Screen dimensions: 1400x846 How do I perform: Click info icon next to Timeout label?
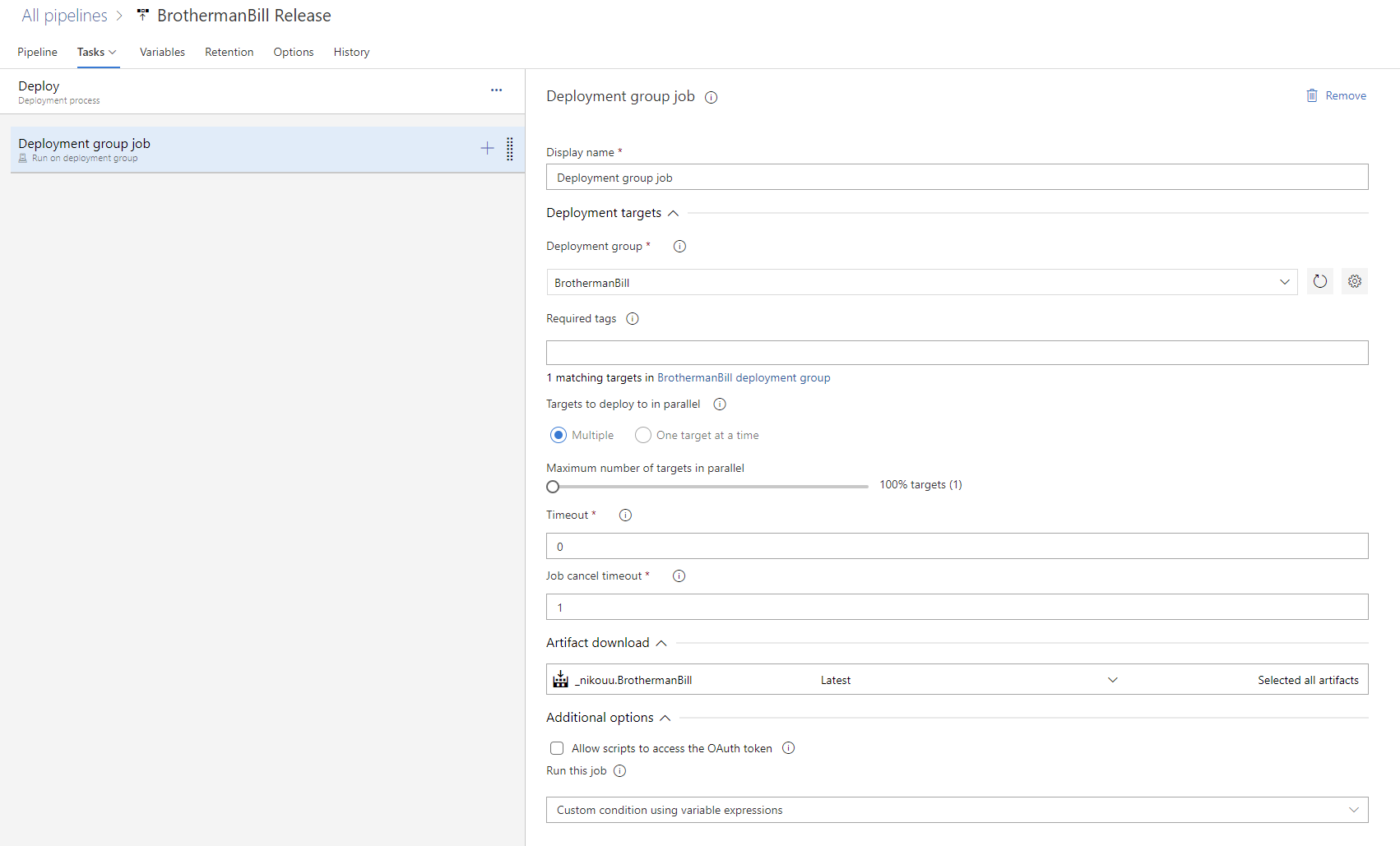tap(625, 515)
